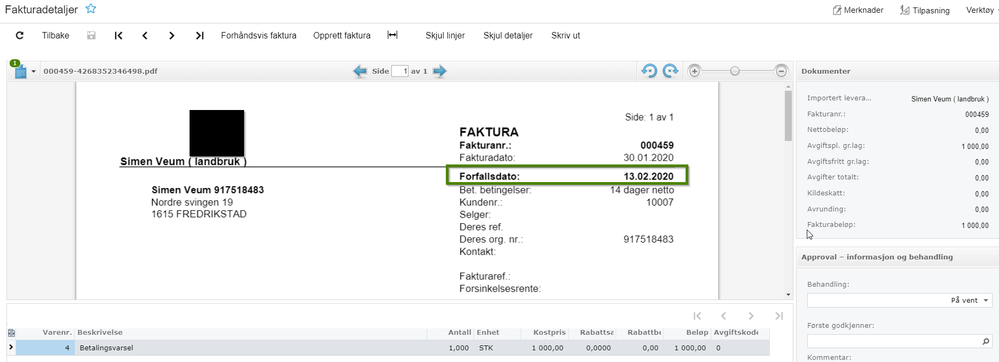Click the favorite star next to Fakturadetaljer
999x362 pixels.
click(91, 9)
